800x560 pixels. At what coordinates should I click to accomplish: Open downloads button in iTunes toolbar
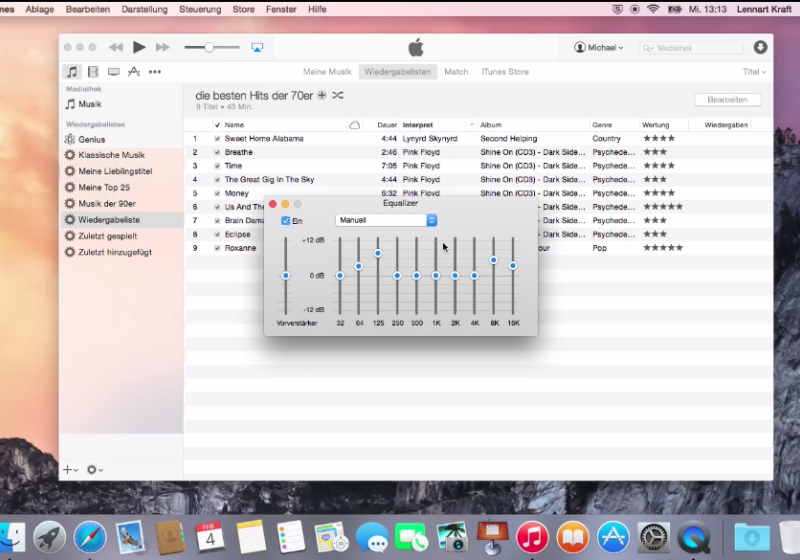click(x=760, y=47)
